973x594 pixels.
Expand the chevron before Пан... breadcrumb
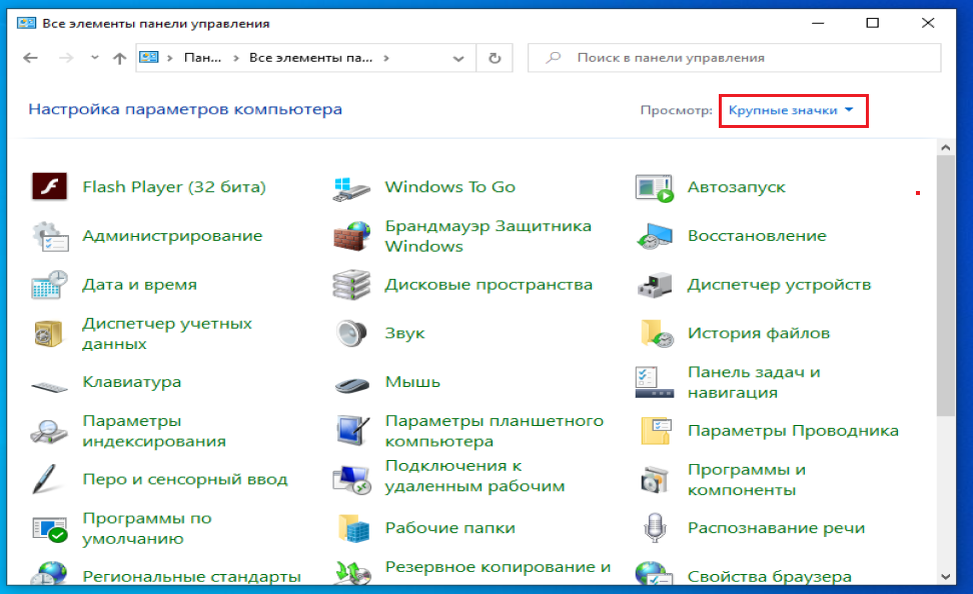tap(169, 58)
